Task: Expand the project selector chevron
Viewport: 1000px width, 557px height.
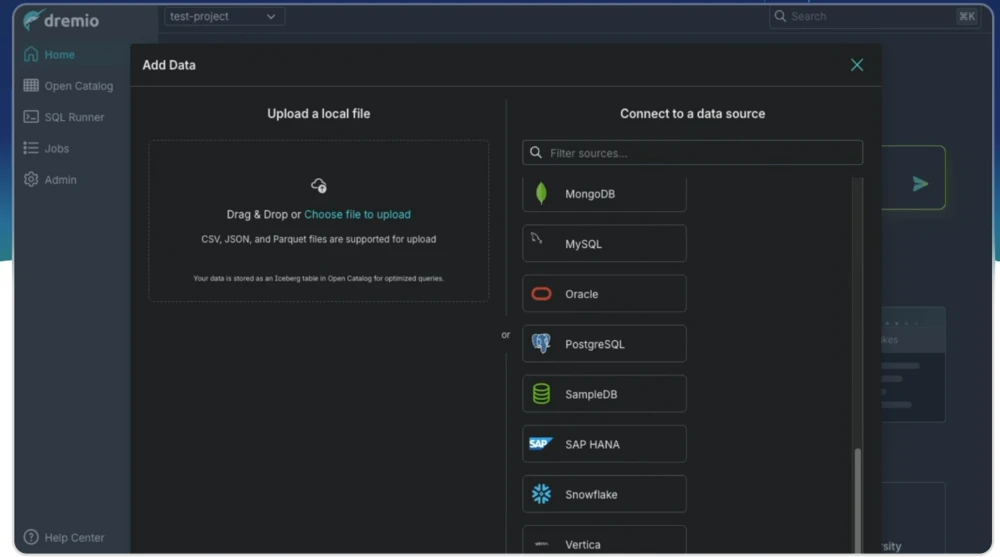Action: click(271, 17)
